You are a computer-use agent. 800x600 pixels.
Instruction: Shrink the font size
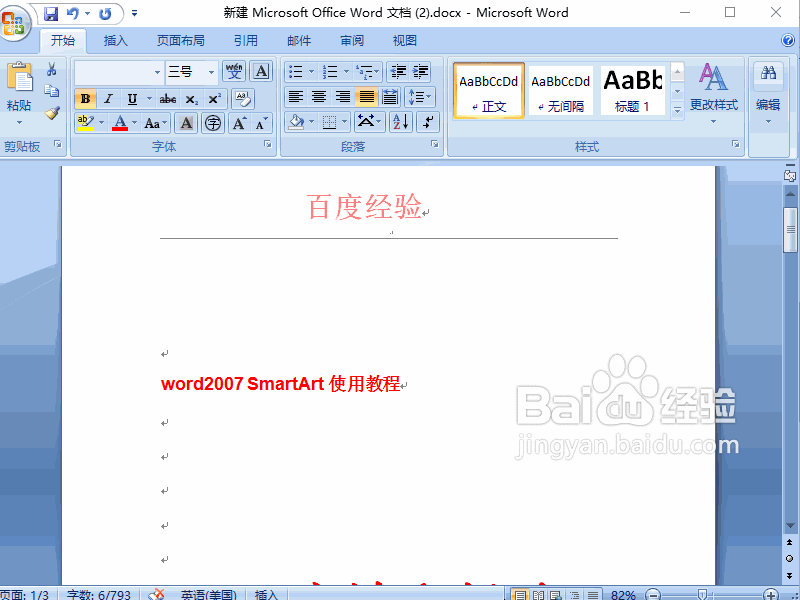click(x=261, y=123)
